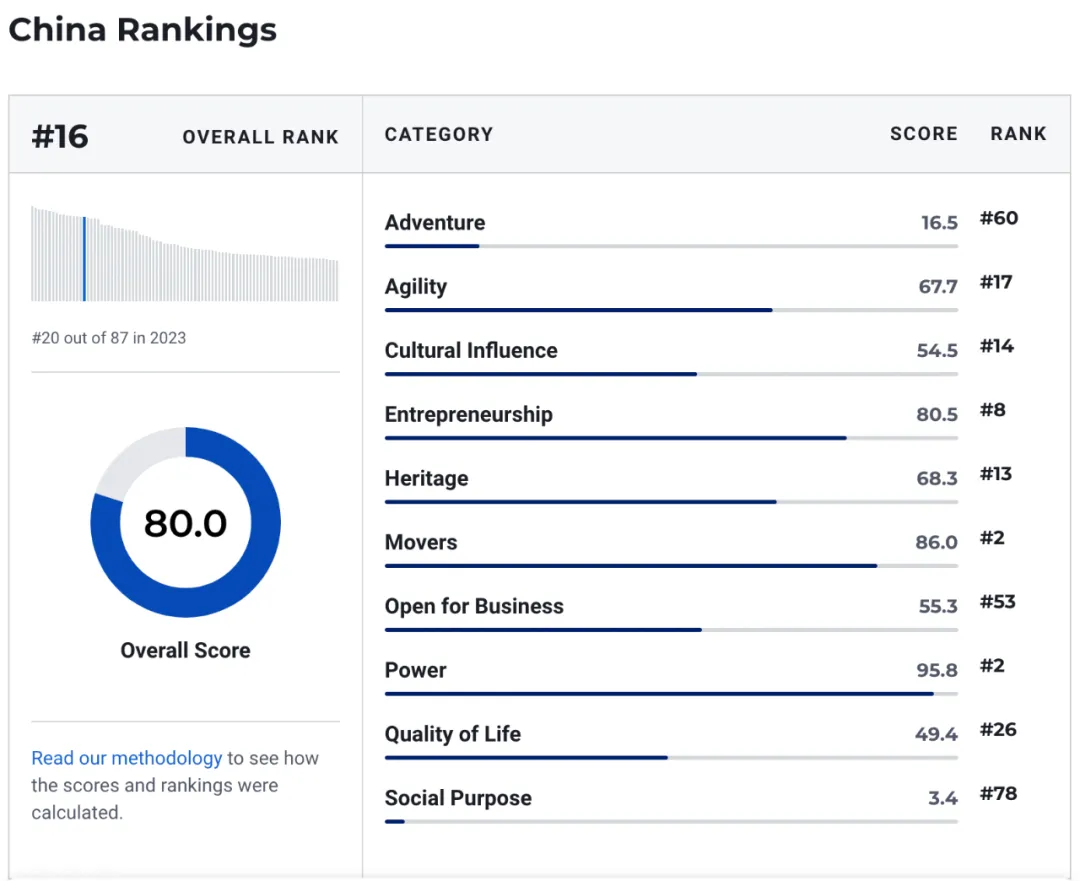Click the CATEGORY column header
The height and width of the screenshot is (881, 1080).
(438, 134)
